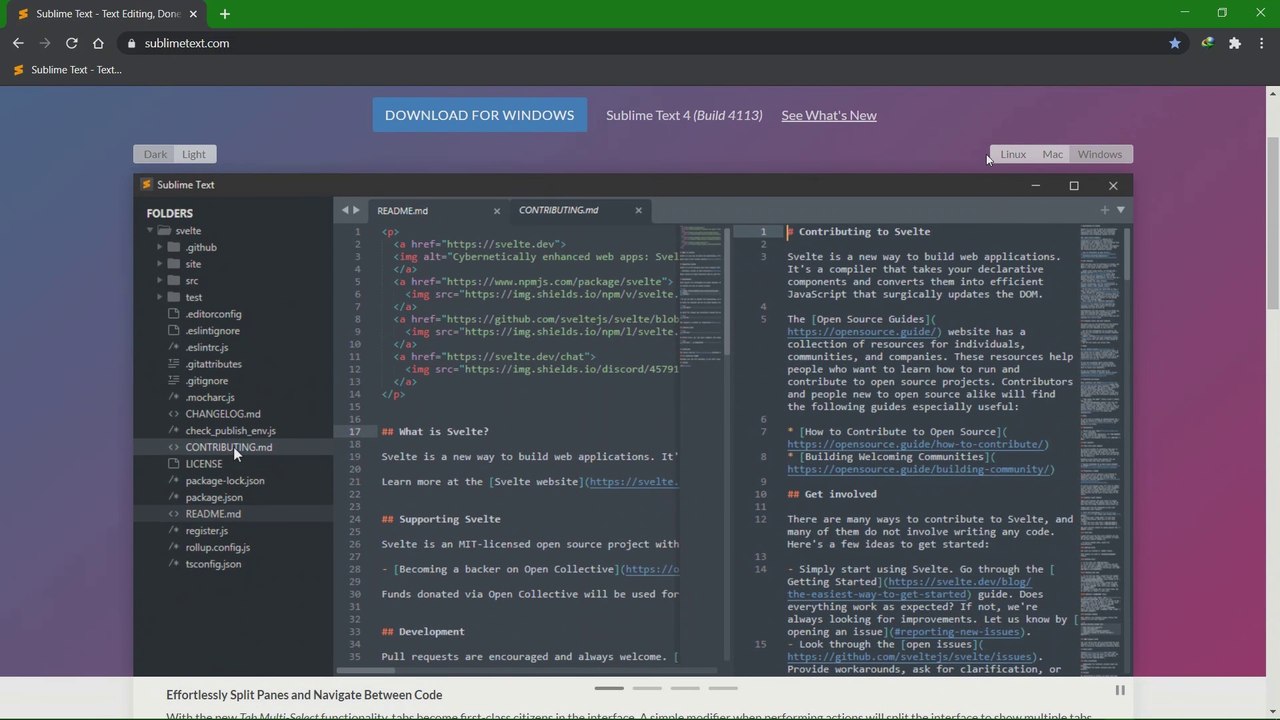Open .eslintrc.js file
This screenshot has height=720, width=1280.
pos(207,347)
